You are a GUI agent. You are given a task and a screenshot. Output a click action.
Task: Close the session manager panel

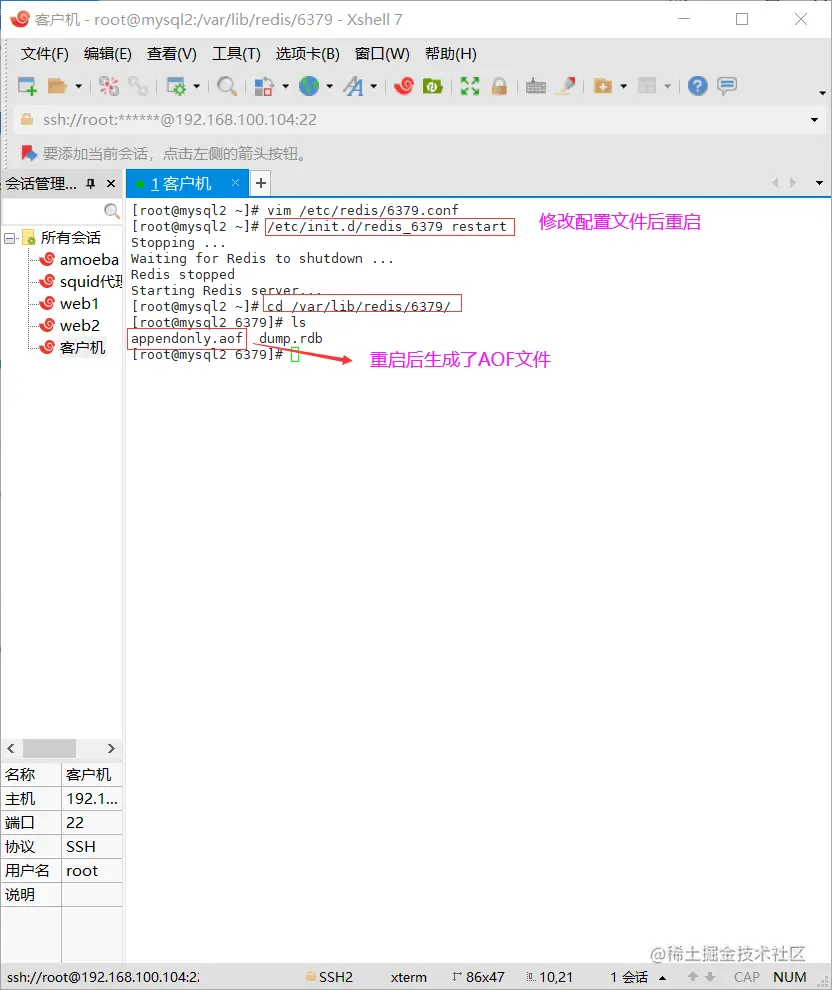pos(111,184)
